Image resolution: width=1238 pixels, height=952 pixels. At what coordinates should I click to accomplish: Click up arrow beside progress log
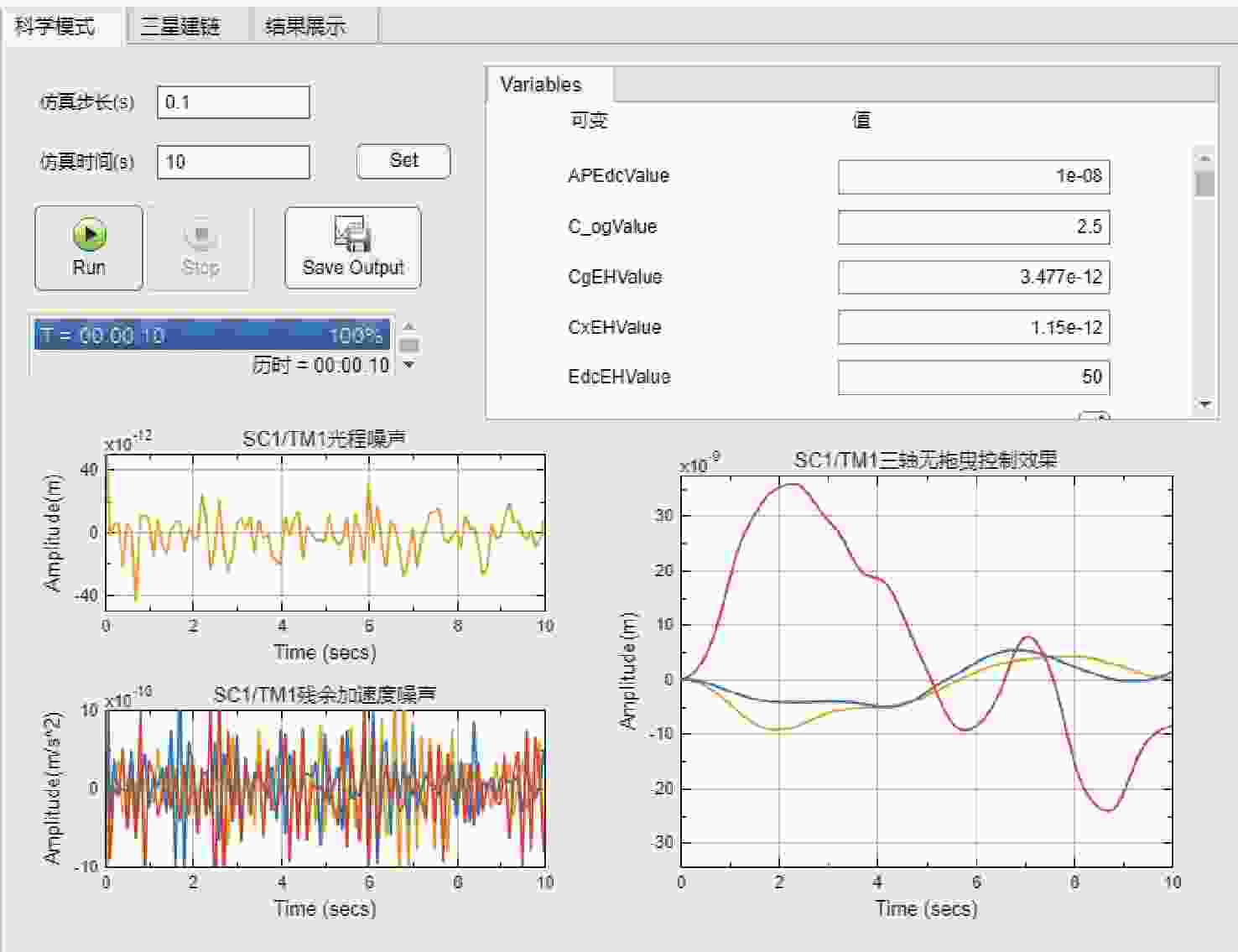[408, 327]
